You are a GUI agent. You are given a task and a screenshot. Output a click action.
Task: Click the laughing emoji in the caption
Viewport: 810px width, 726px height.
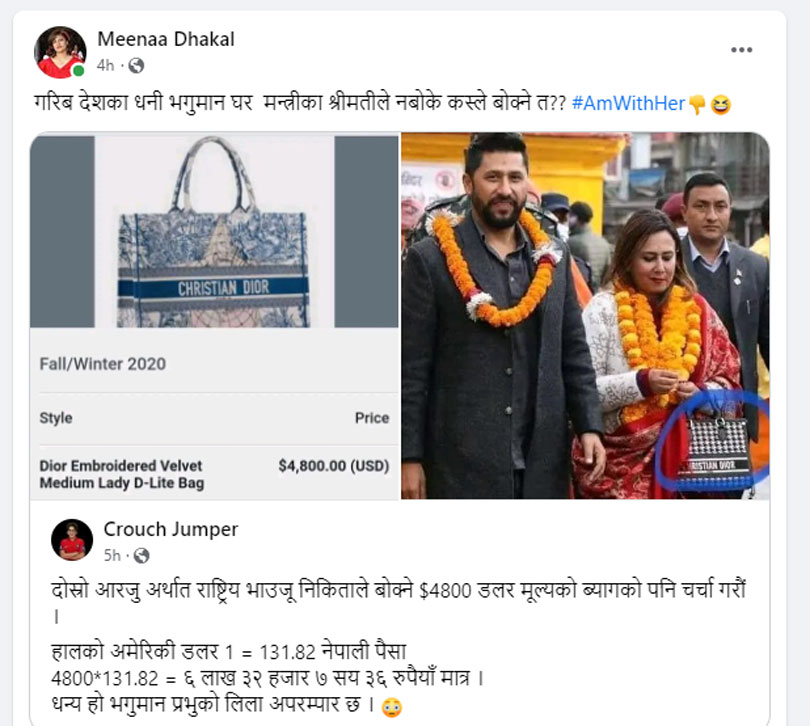point(721,105)
